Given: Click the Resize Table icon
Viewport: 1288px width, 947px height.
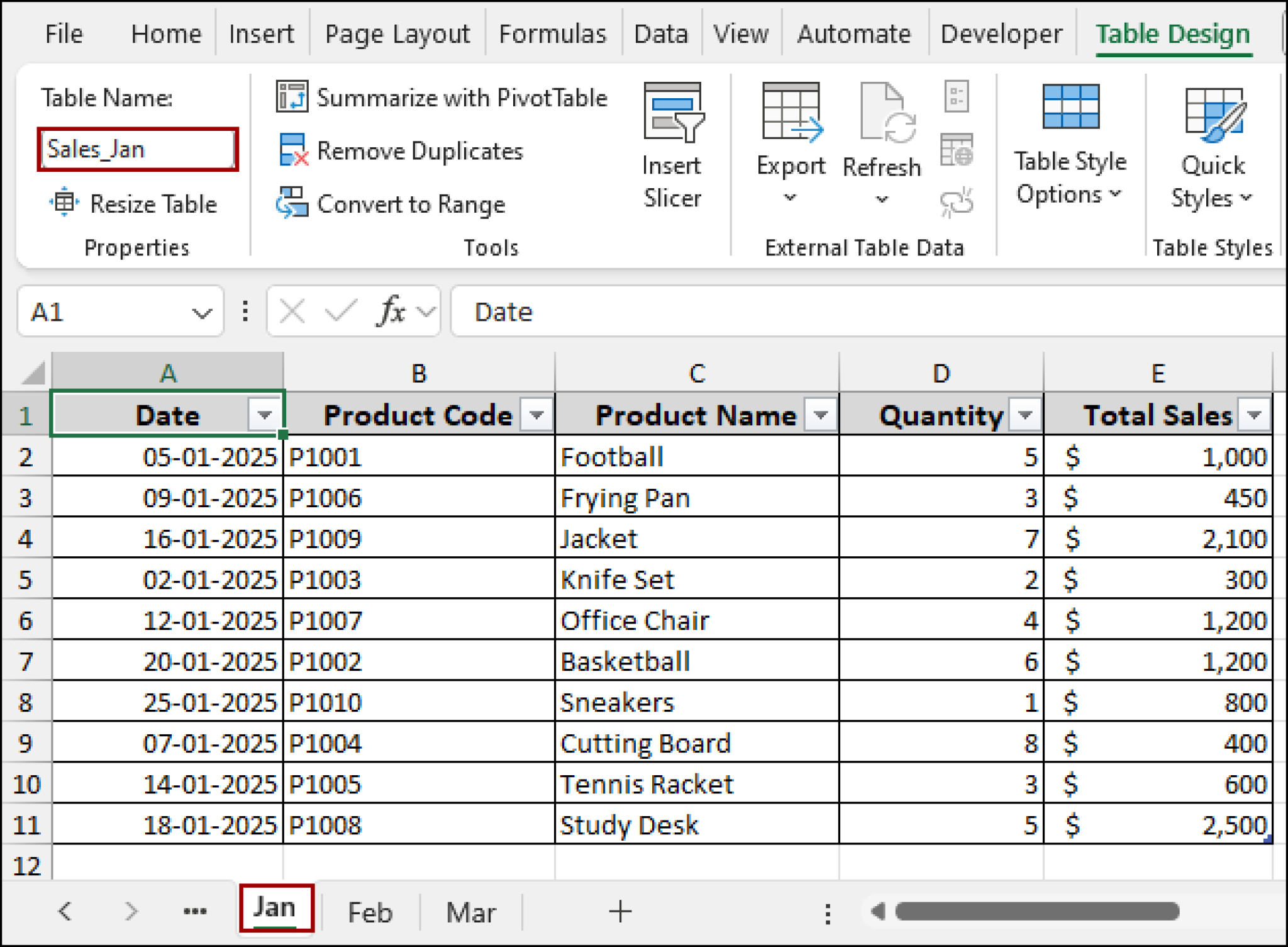Looking at the screenshot, I should click(x=64, y=203).
